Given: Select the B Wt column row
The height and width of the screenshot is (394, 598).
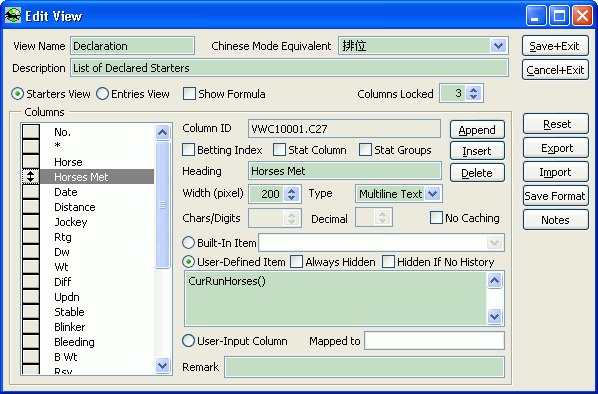Looking at the screenshot, I should point(97,357).
